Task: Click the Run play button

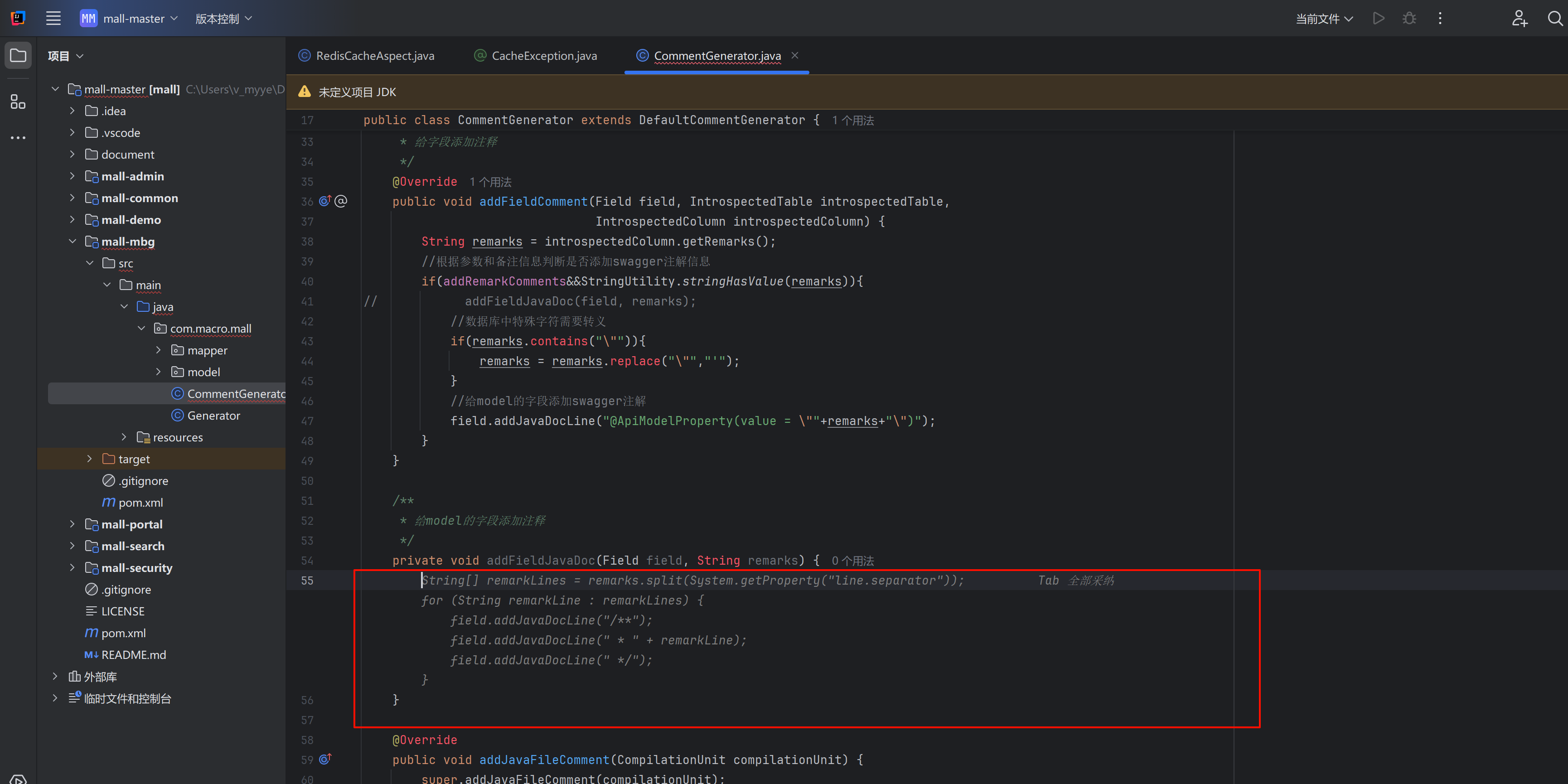Action: pyautogui.click(x=1379, y=18)
